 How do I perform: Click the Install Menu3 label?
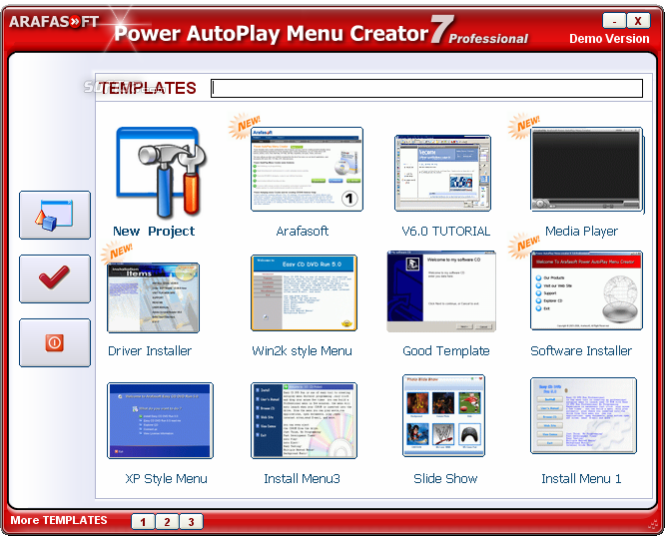coord(302,479)
